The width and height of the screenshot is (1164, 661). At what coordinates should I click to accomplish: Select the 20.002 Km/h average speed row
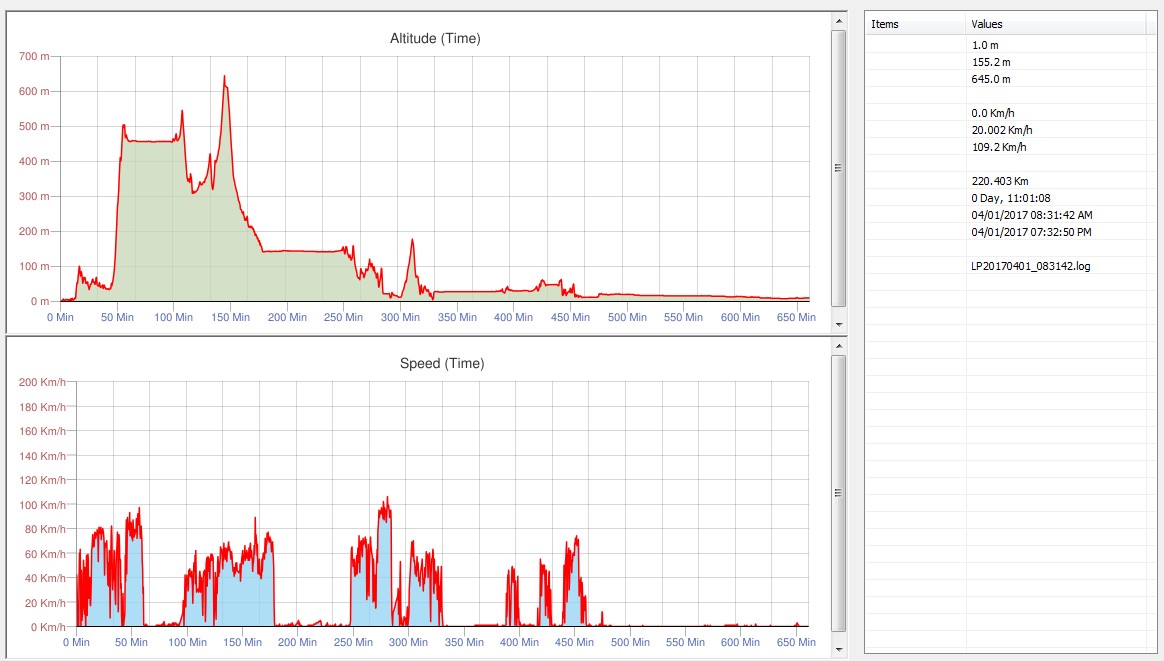coord(1001,130)
